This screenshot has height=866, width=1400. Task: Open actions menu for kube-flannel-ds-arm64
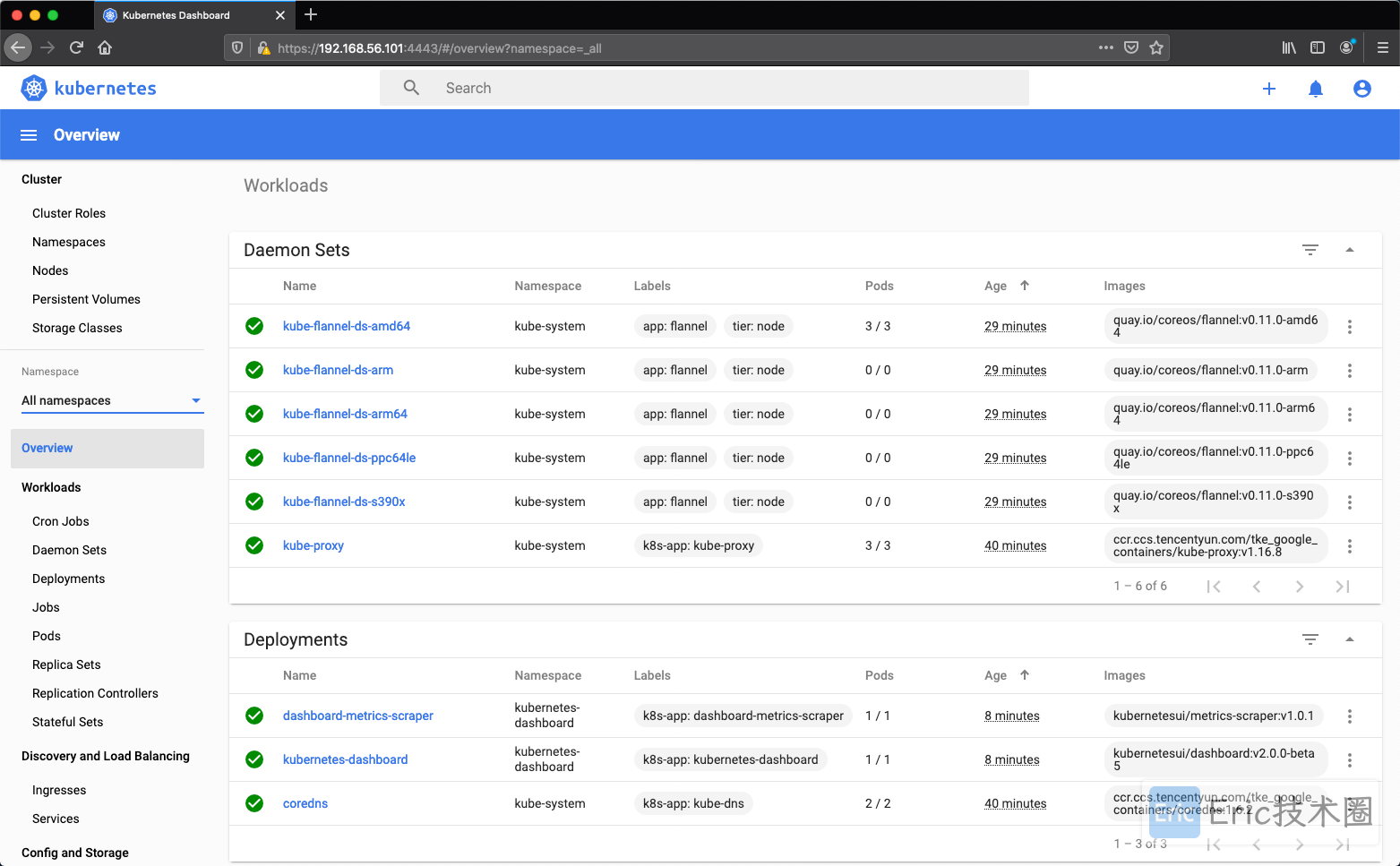pyautogui.click(x=1350, y=415)
